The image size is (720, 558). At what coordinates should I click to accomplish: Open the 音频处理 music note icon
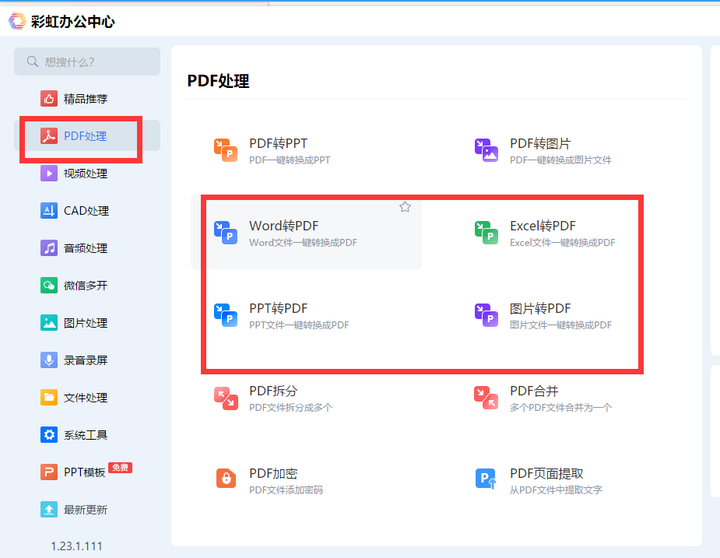coord(49,248)
